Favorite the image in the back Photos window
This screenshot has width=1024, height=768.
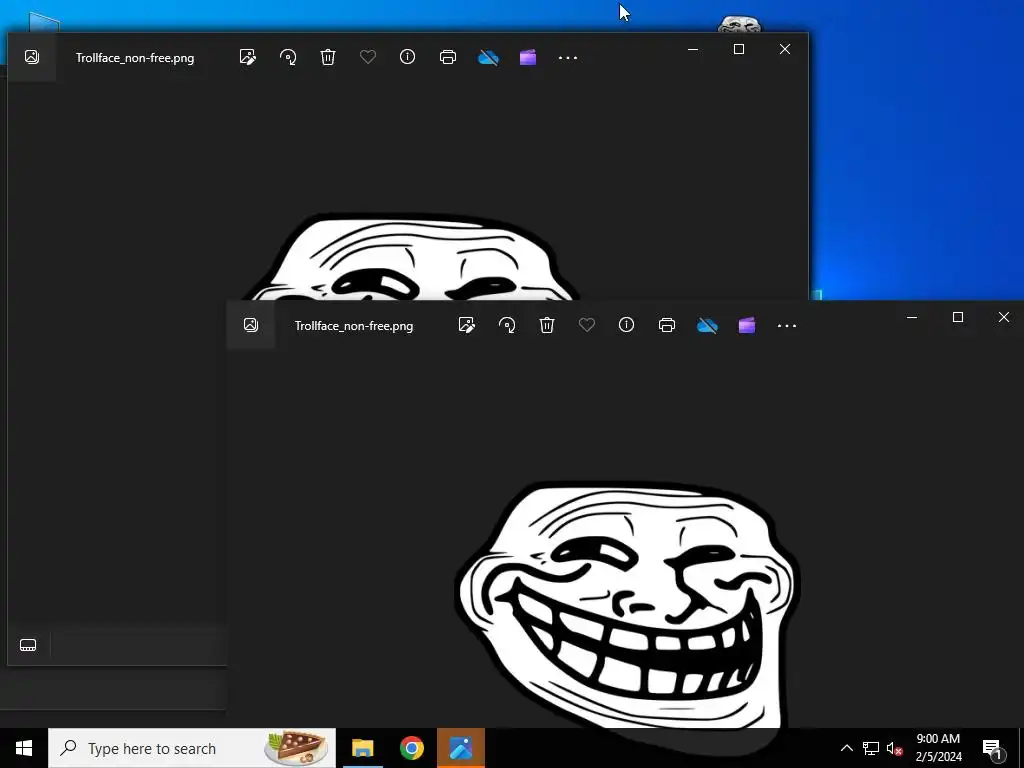tap(368, 57)
